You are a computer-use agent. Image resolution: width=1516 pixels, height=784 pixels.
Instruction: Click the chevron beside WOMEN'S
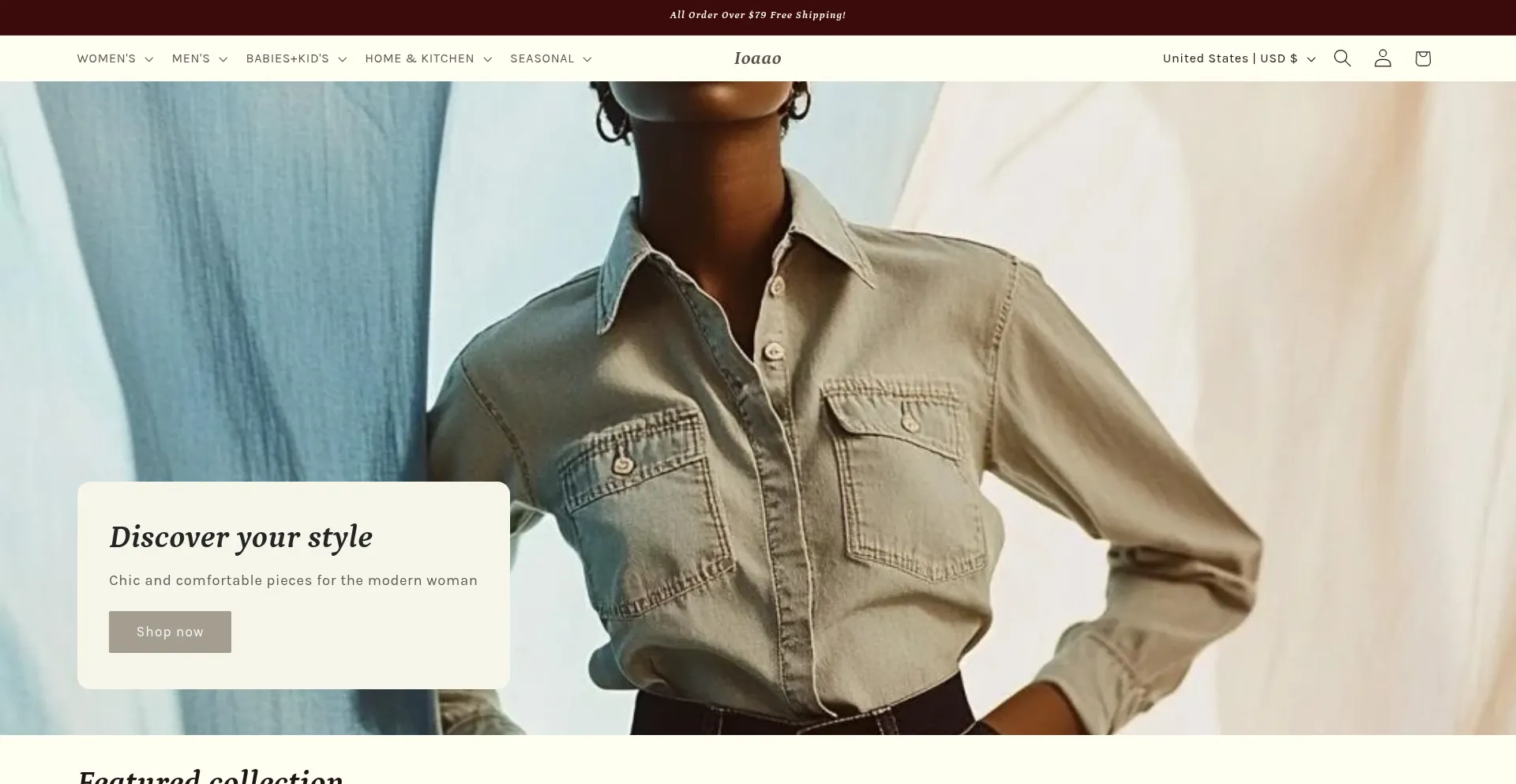click(148, 59)
